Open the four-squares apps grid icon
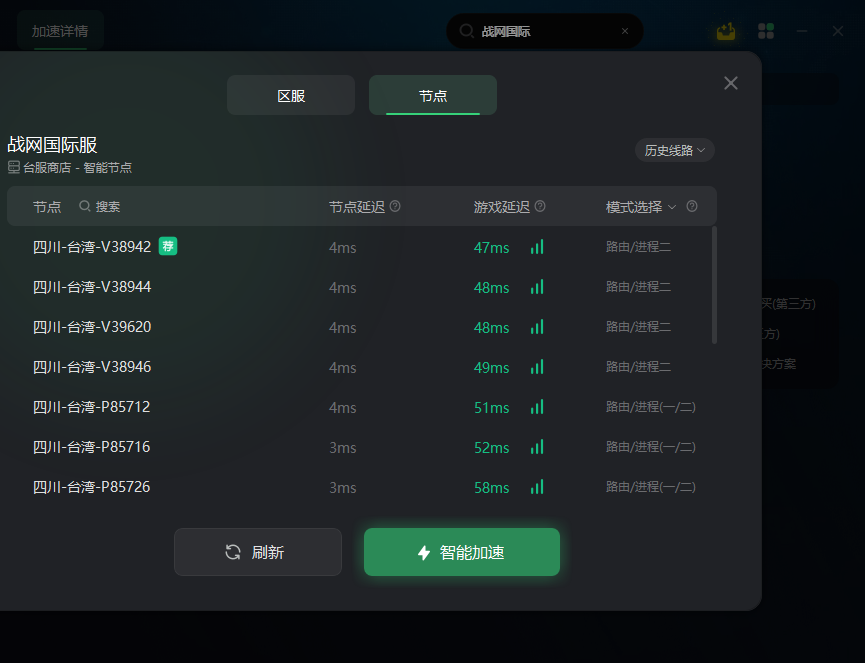 [766, 31]
